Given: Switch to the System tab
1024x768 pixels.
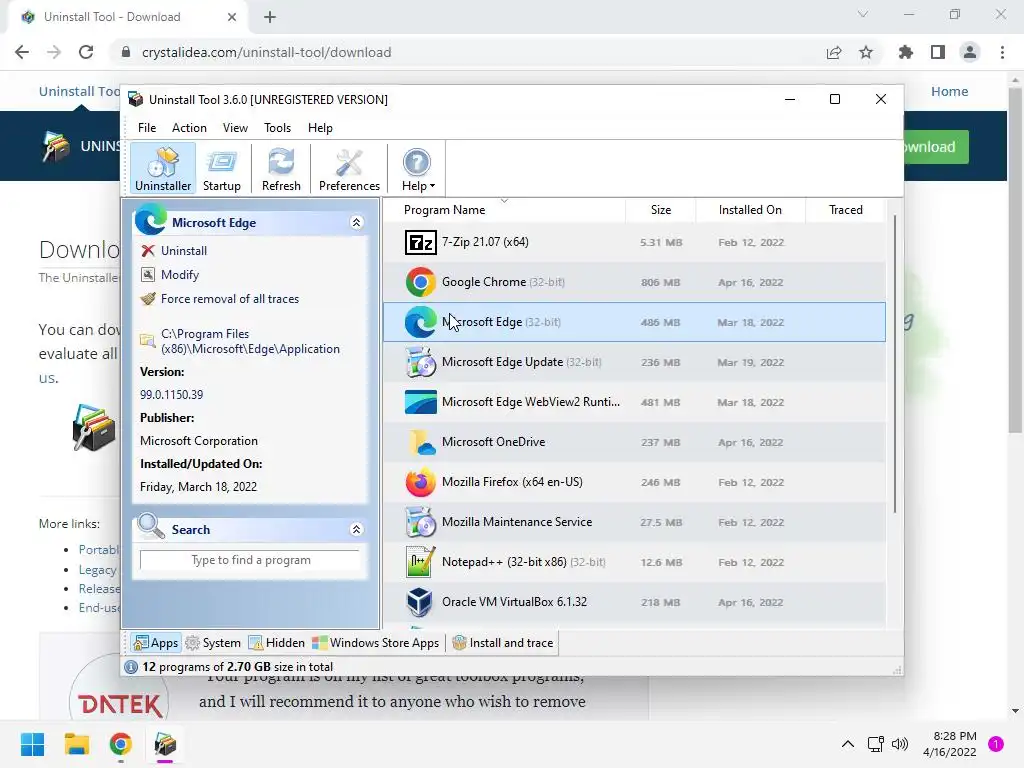Looking at the screenshot, I should point(213,643).
